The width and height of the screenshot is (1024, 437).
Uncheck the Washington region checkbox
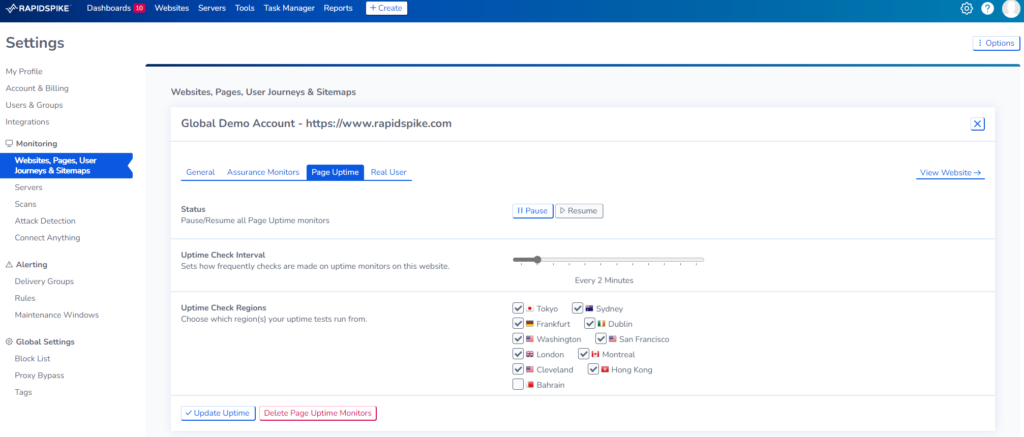(519, 339)
